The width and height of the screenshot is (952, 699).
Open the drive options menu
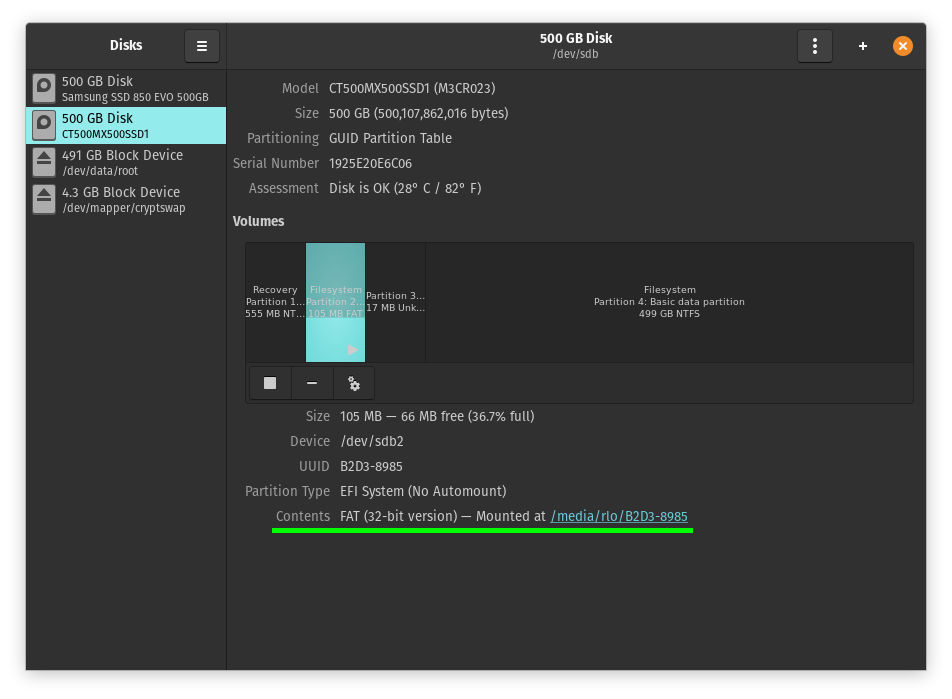pos(814,45)
